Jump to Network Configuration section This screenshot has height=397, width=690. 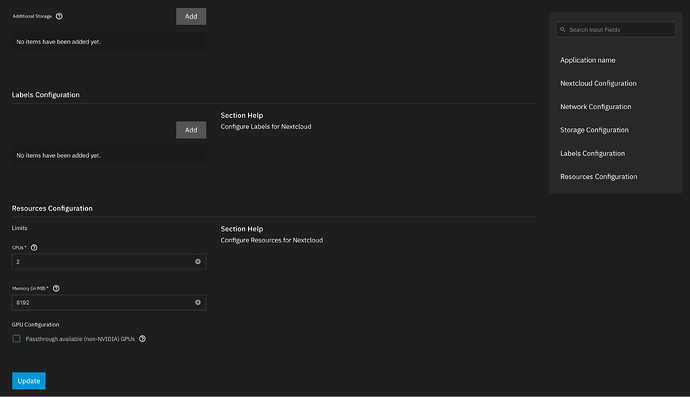[595, 107]
